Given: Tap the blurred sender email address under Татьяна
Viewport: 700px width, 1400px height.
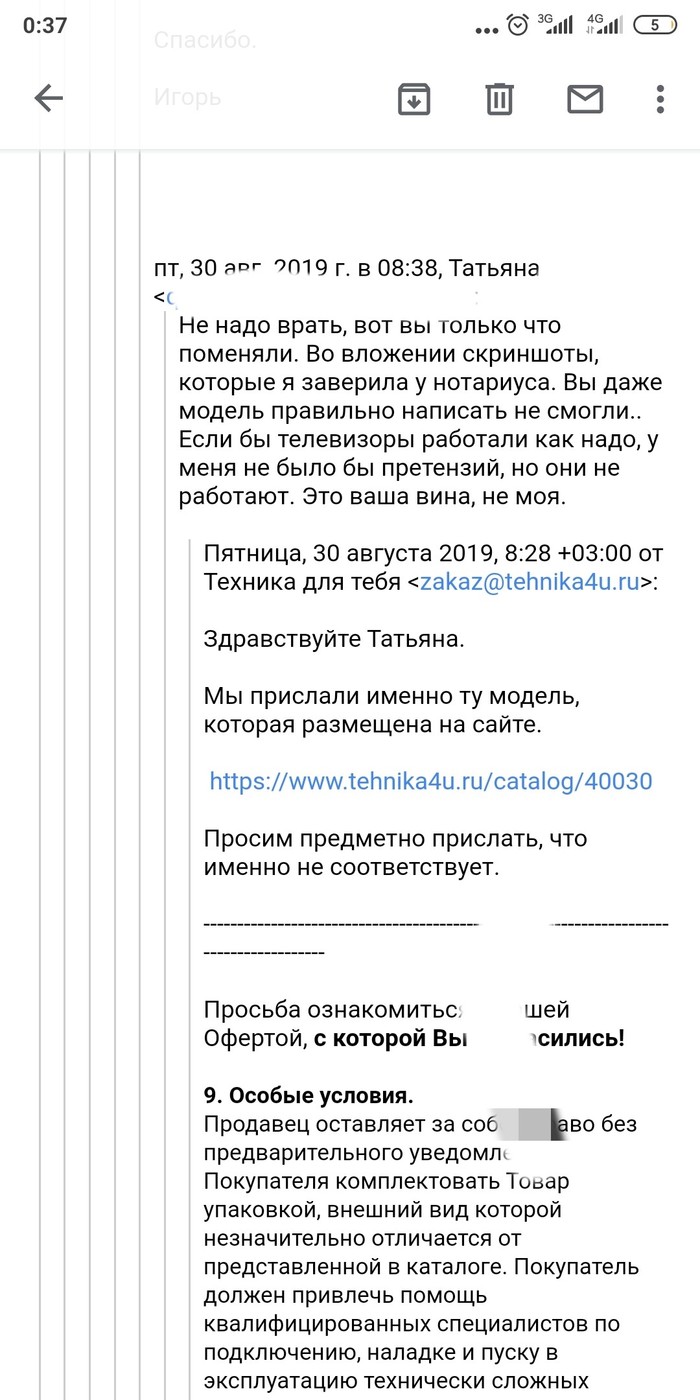Looking at the screenshot, I should coord(320,297).
